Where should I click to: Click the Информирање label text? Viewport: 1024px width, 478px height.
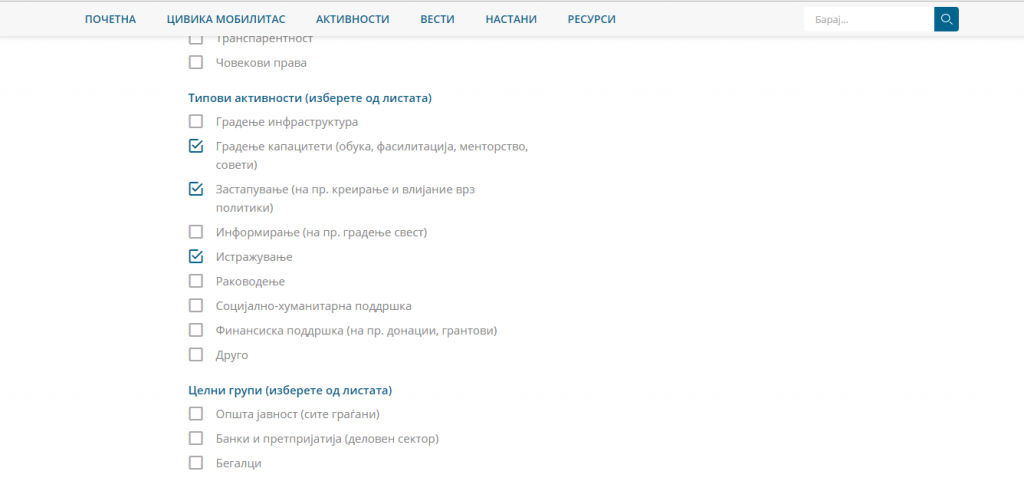(x=321, y=232)
